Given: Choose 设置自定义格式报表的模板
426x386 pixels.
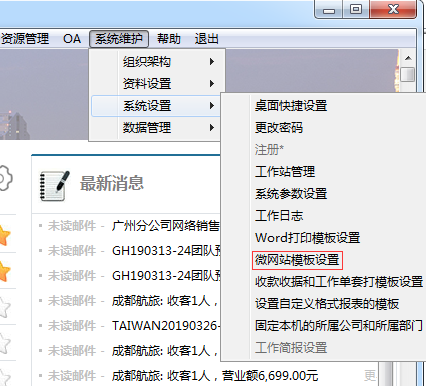Looking at the screenshot, I should 327,304.
